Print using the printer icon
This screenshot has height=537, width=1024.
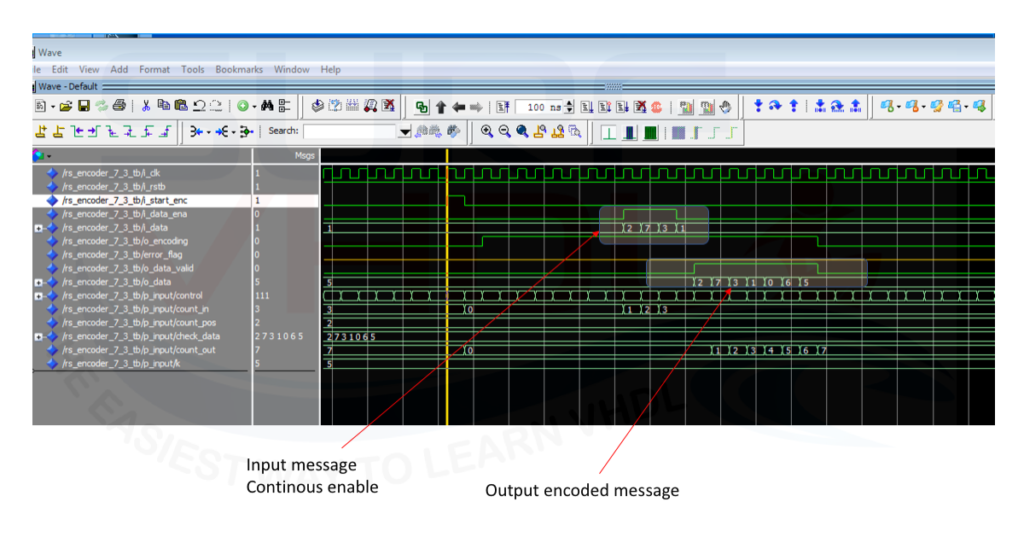tap(119, 106)
